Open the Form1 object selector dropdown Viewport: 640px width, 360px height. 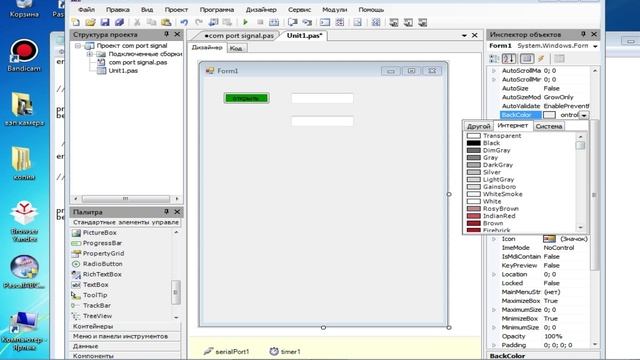click(x=596, y=46)
